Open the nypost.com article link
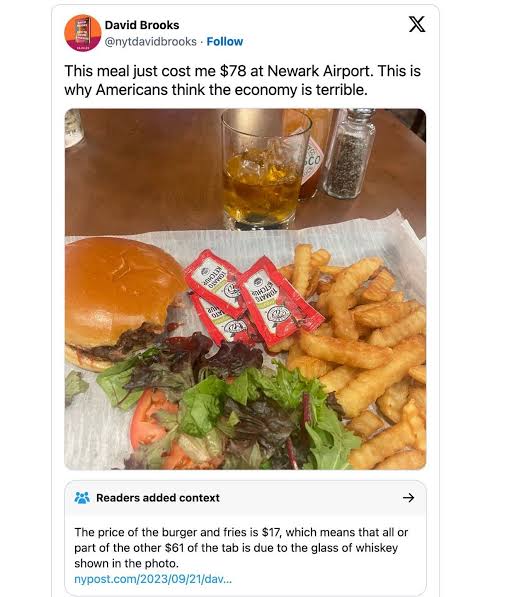The width and height of the screenshot is (514, 597). 153,579
